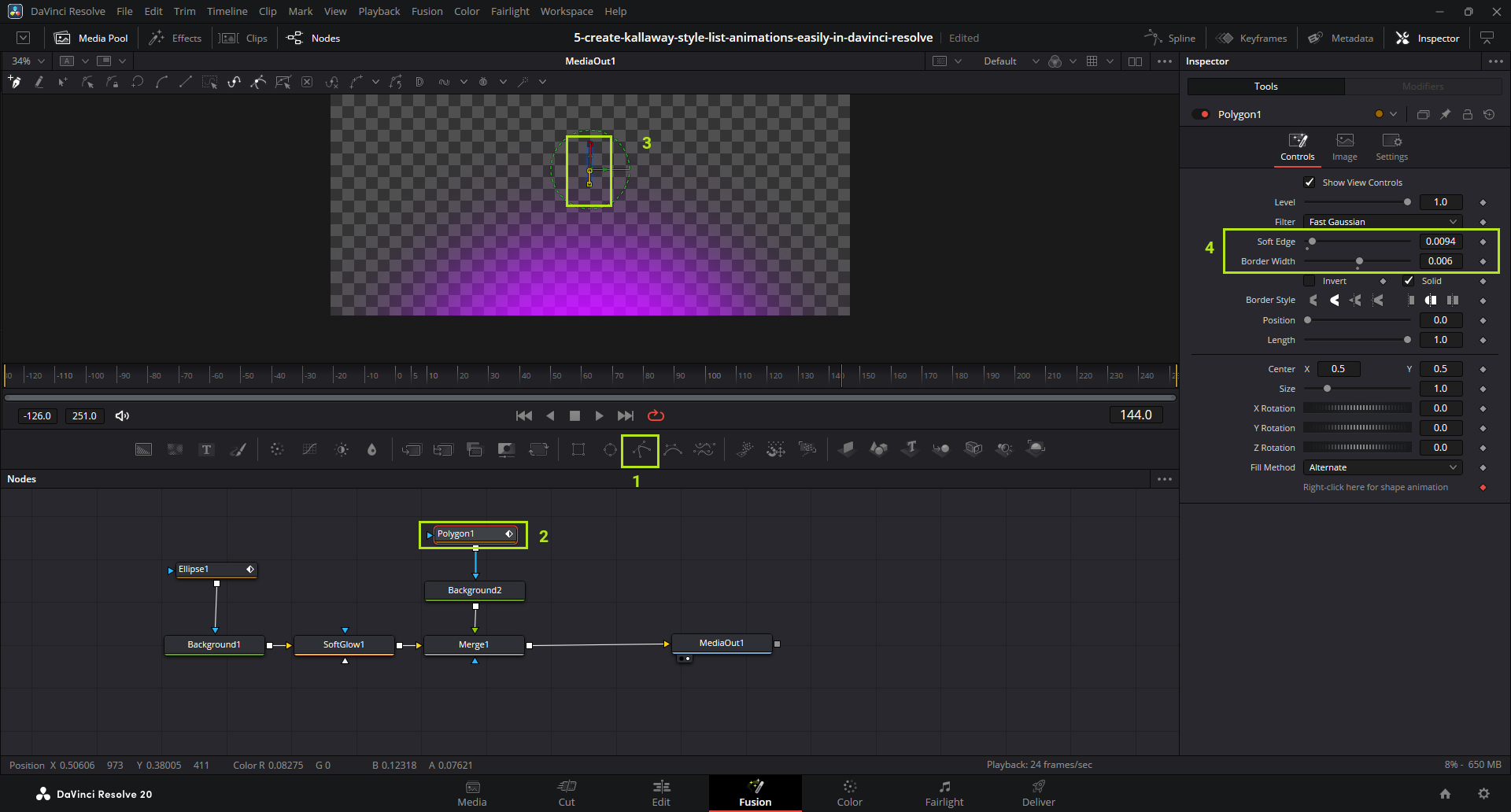Switch to the Settings tab in Inspector
This screenshot has height=812, width=1511.
tap(1391, 146)
